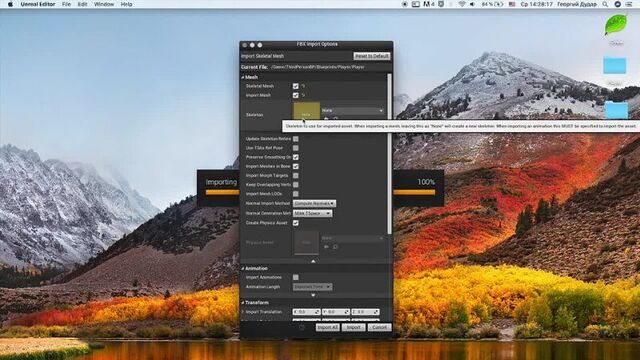Open the Window menu

point(104,4)
